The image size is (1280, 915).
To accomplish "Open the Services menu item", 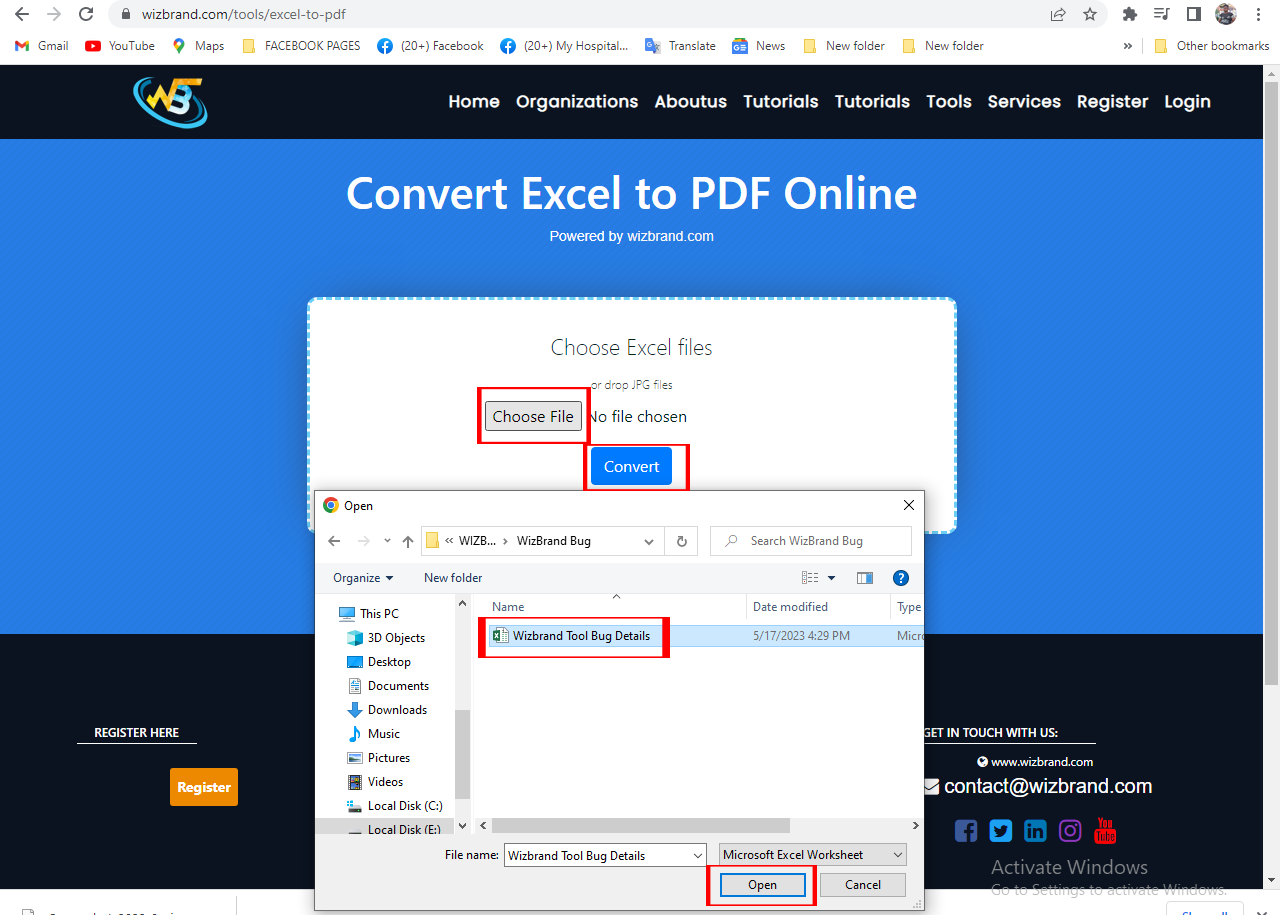I will [x=1024, y=102].
